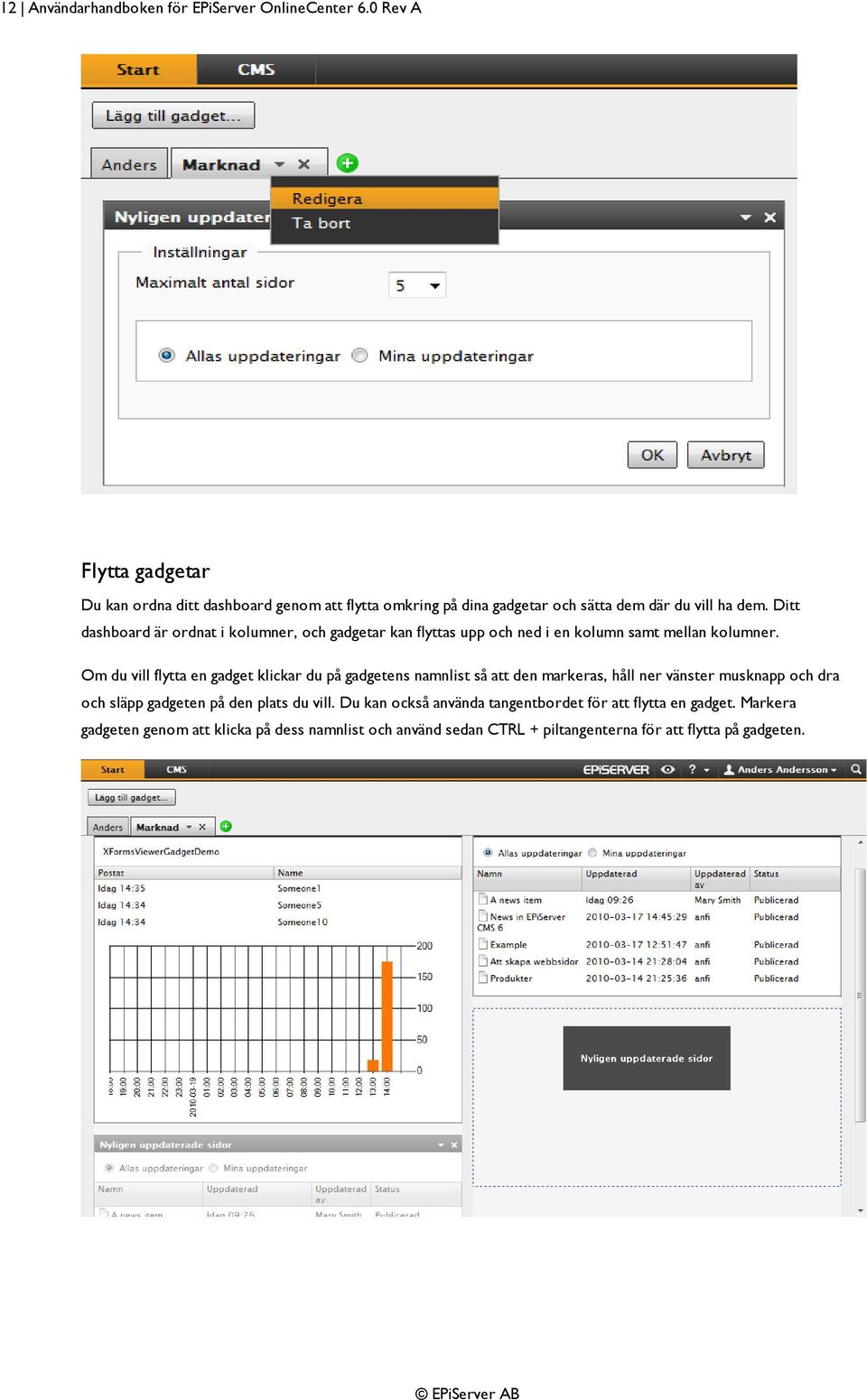Click the grey Nyligen uppdaterade sidor header title
Viewport: 867px width, 1400px height.
click(x=165, y=1145)
